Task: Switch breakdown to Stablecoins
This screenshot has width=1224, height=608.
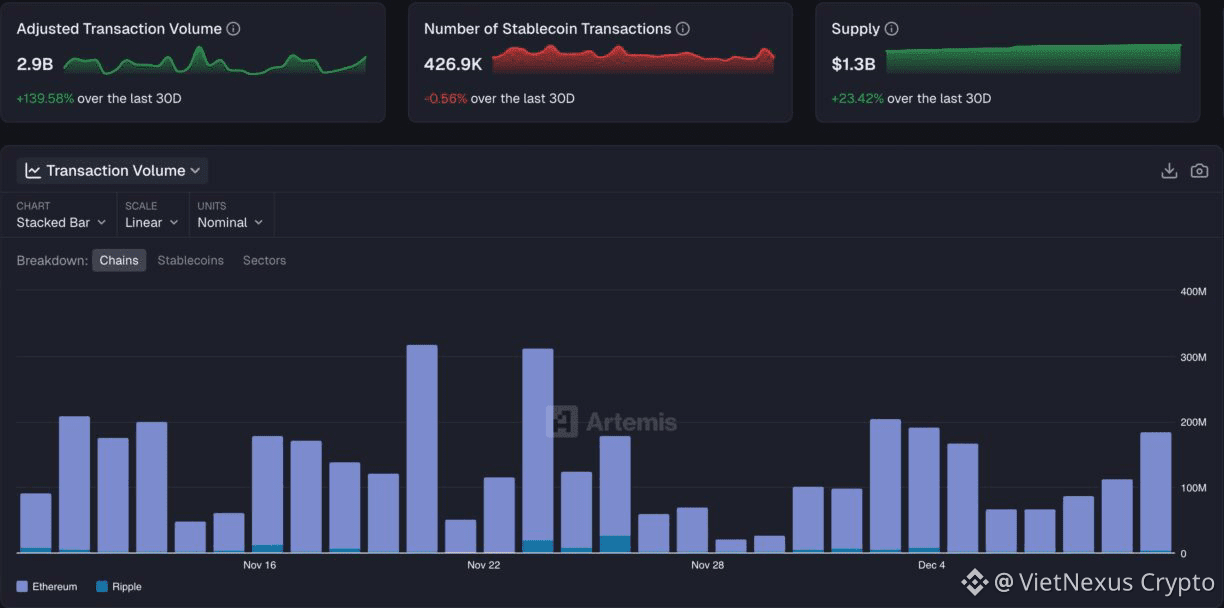Action: (x=190, y=260)
